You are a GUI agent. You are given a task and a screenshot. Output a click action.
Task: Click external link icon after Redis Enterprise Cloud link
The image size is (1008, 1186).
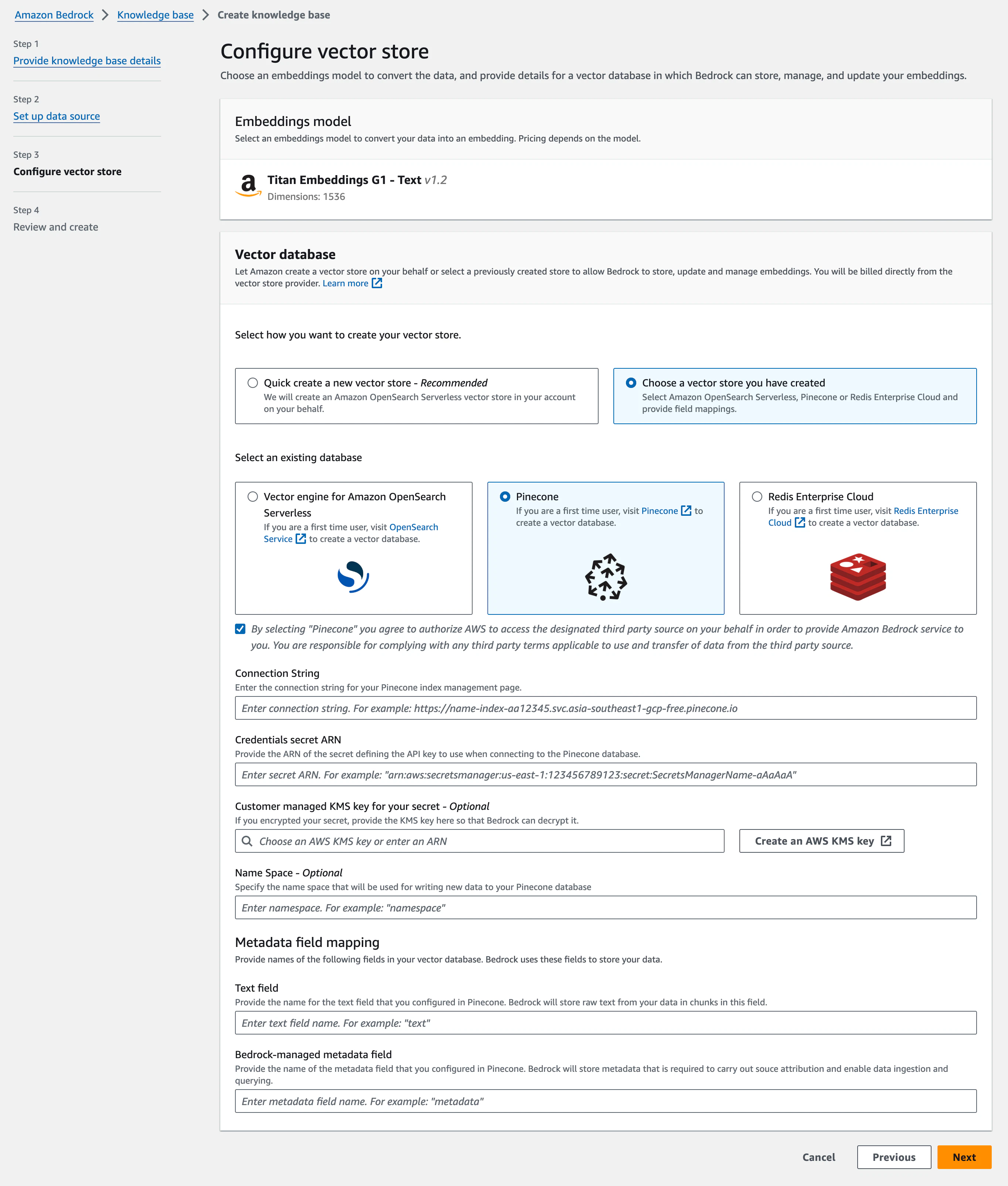pyautogui.click(x=800, y=523)
